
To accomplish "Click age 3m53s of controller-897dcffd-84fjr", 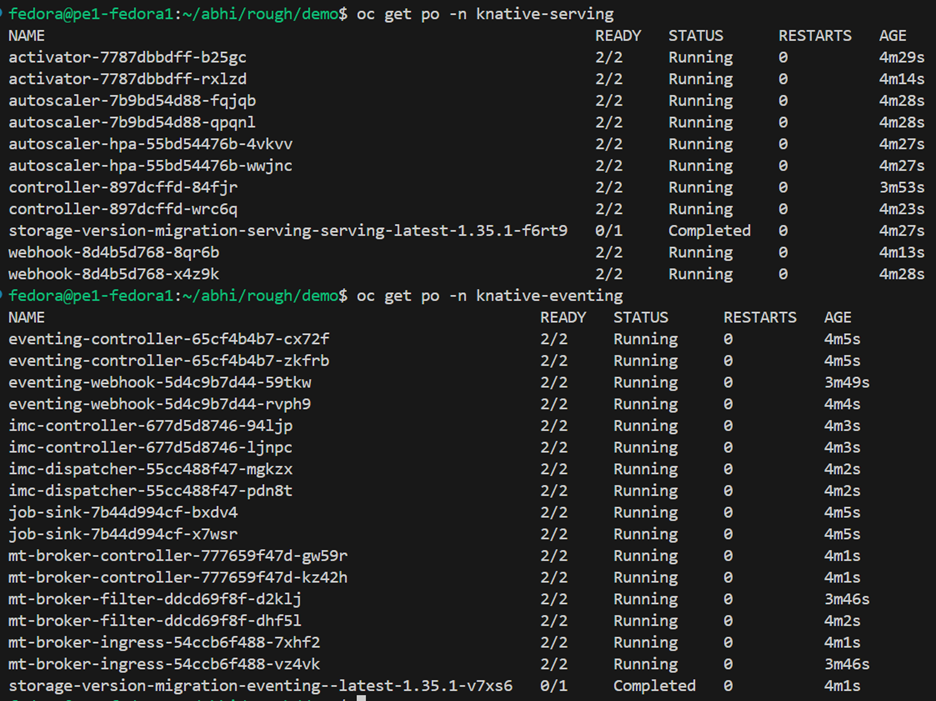I will (x=901, y=187).
